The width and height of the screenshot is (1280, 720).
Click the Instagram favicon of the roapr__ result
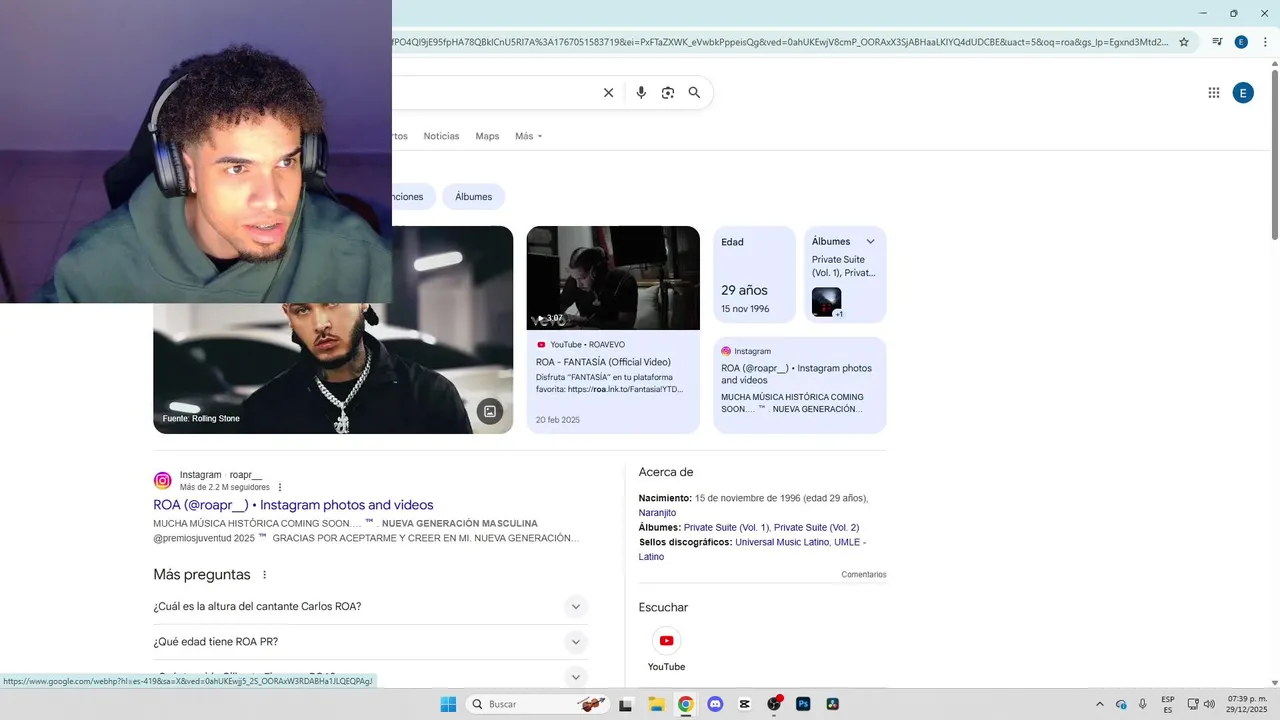tap(162, 481)
